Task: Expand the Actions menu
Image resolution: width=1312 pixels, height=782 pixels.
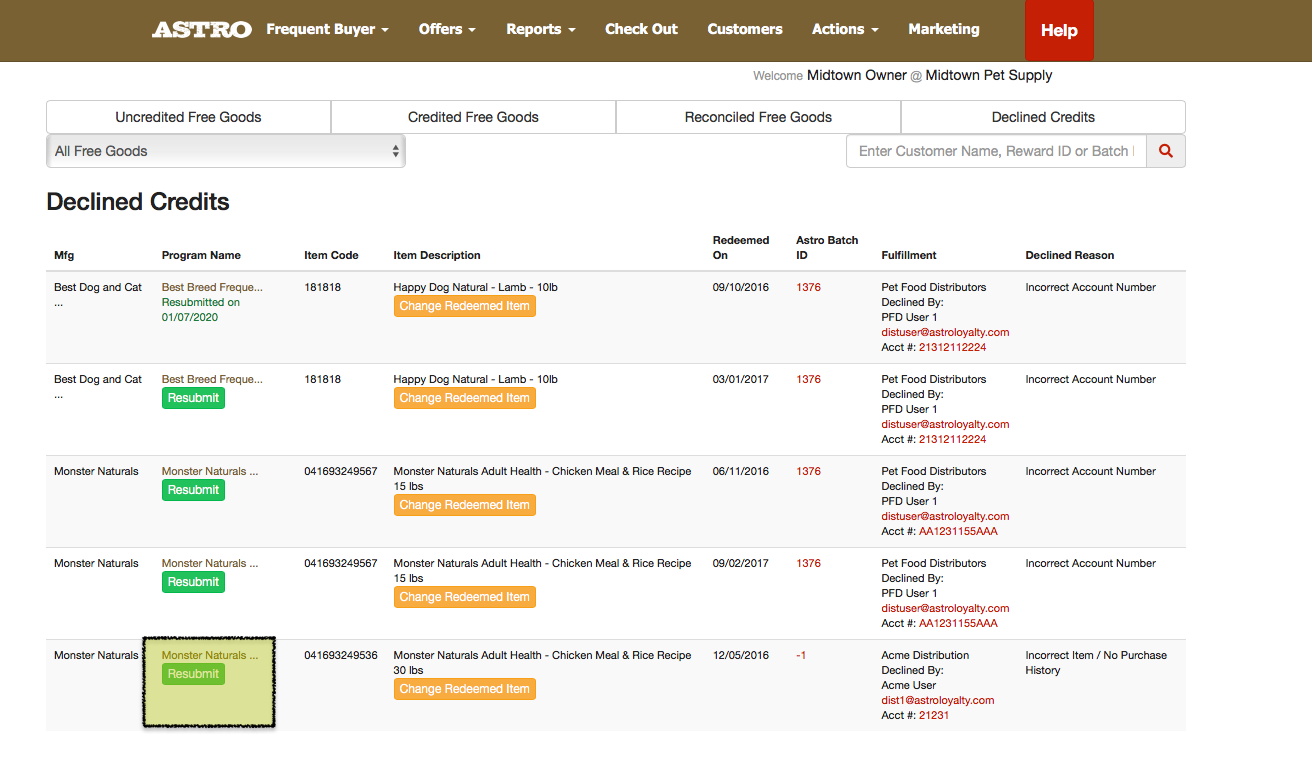Action: [x=845, y=30]
